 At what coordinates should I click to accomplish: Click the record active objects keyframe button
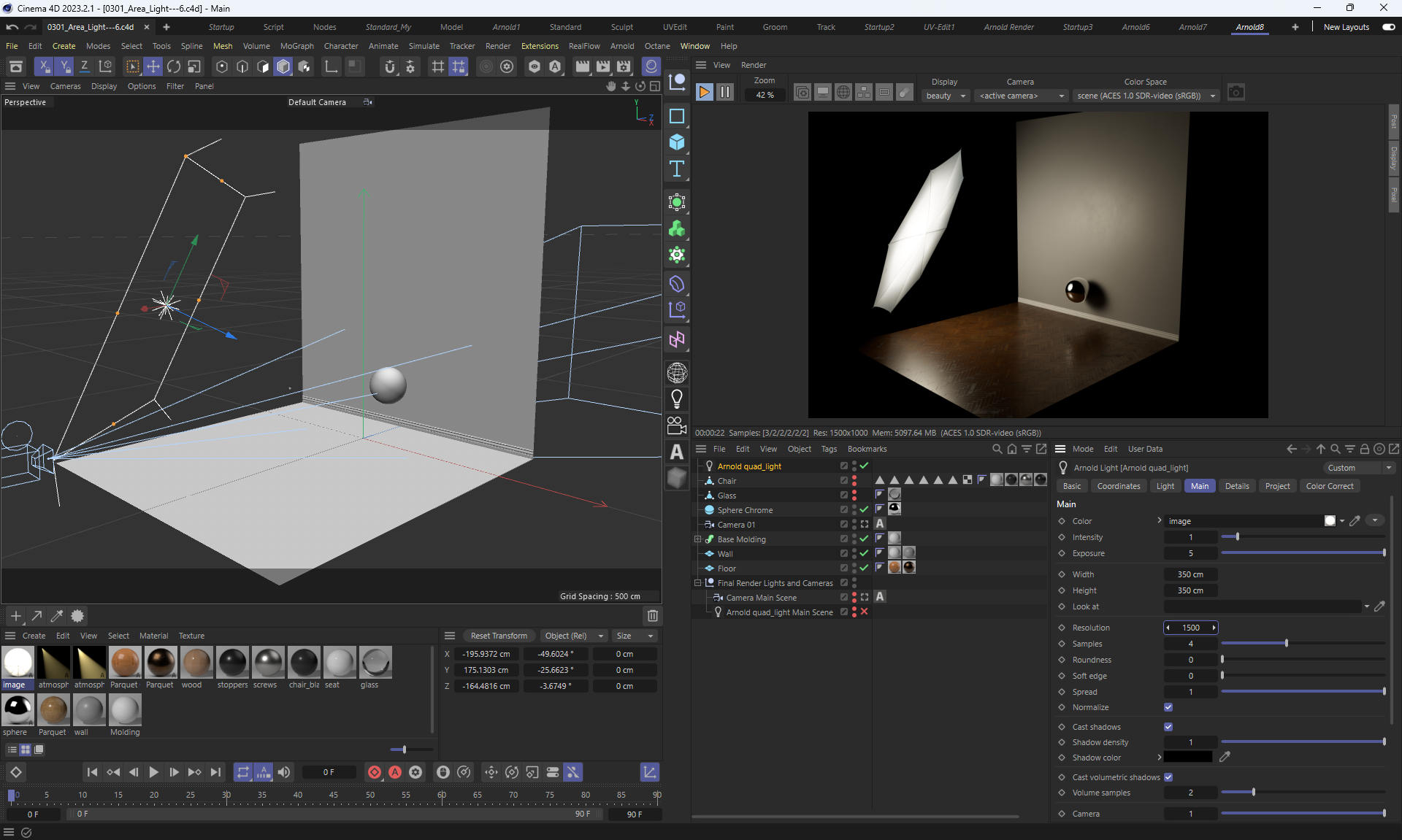coord(374,772)
